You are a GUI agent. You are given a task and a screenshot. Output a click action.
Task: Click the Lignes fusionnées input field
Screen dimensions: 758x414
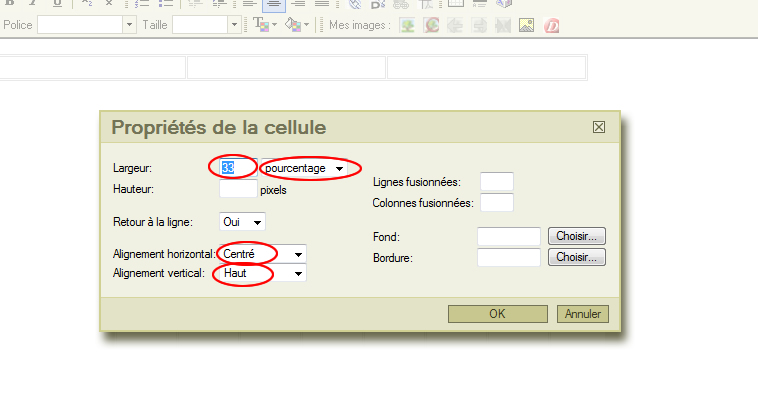pos(496,182)
